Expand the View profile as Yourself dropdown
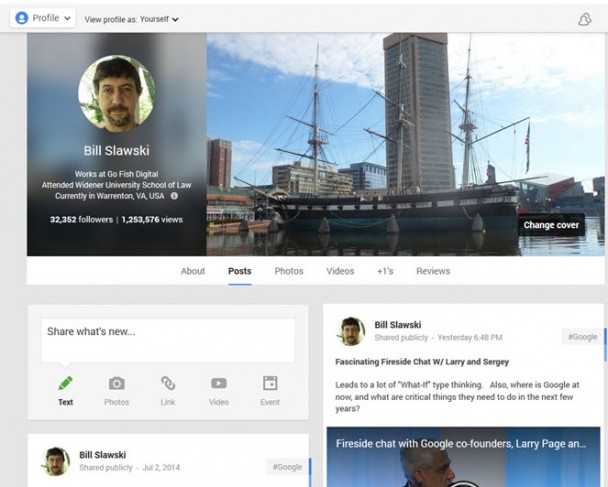 (131, 19)
